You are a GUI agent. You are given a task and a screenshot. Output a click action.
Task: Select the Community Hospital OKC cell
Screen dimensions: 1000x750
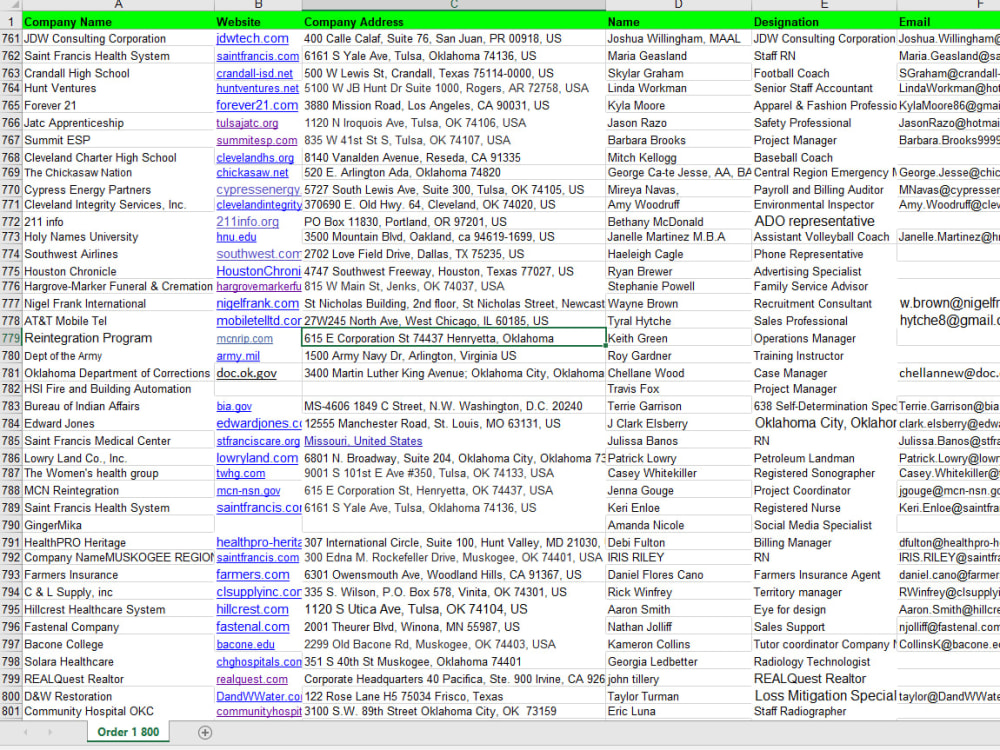click(x=118, y=712)
